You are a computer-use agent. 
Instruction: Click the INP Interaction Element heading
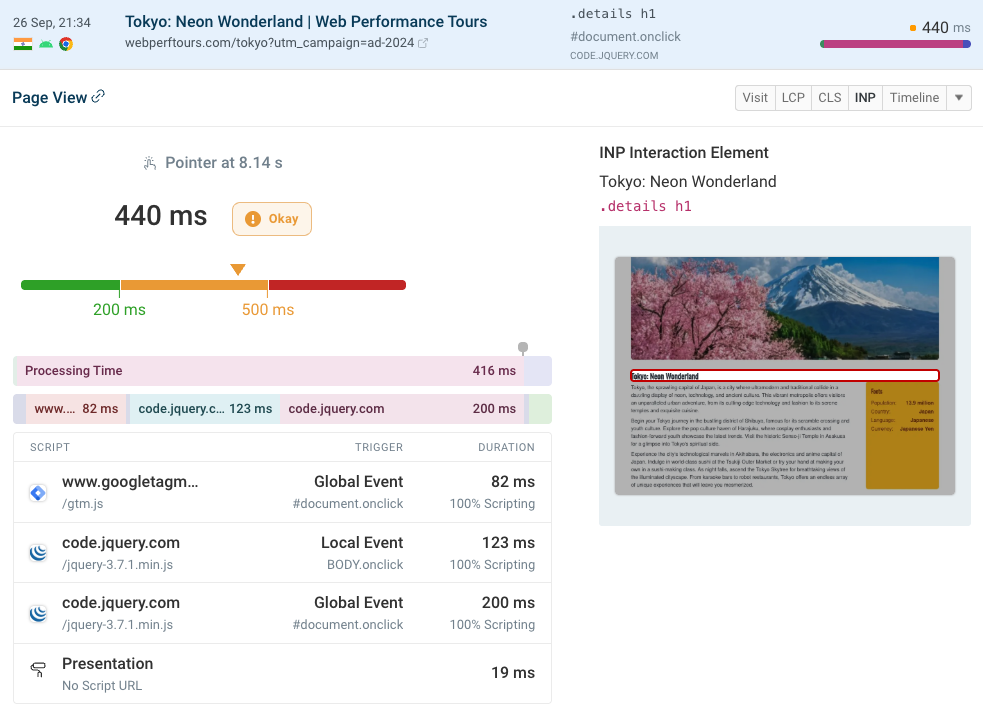(683, 153)
